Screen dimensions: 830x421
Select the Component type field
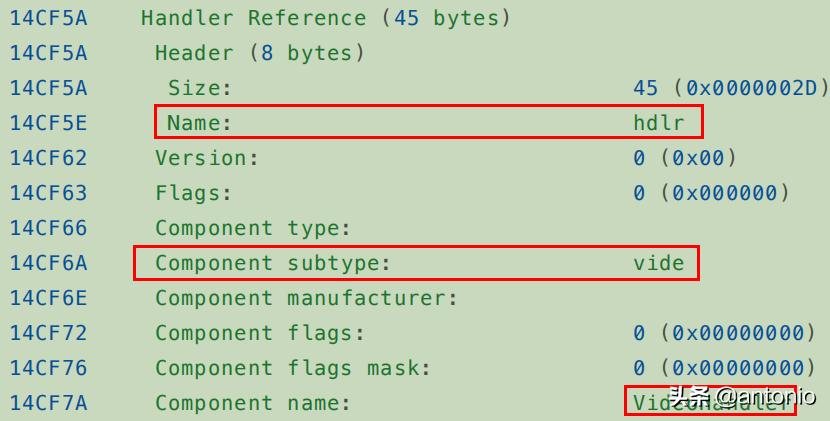253,228
